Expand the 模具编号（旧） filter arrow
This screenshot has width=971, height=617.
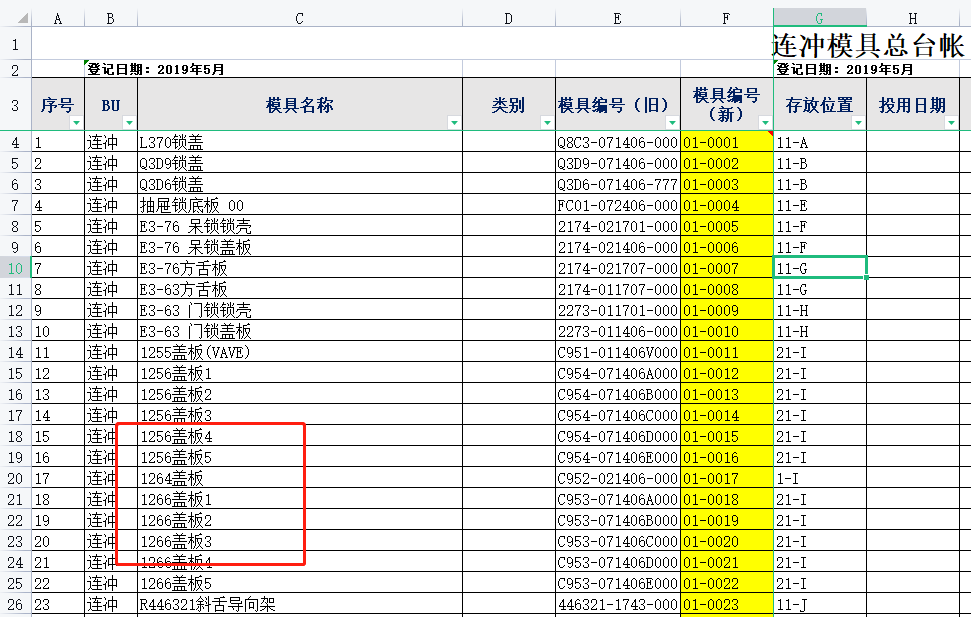pos(672,122)
